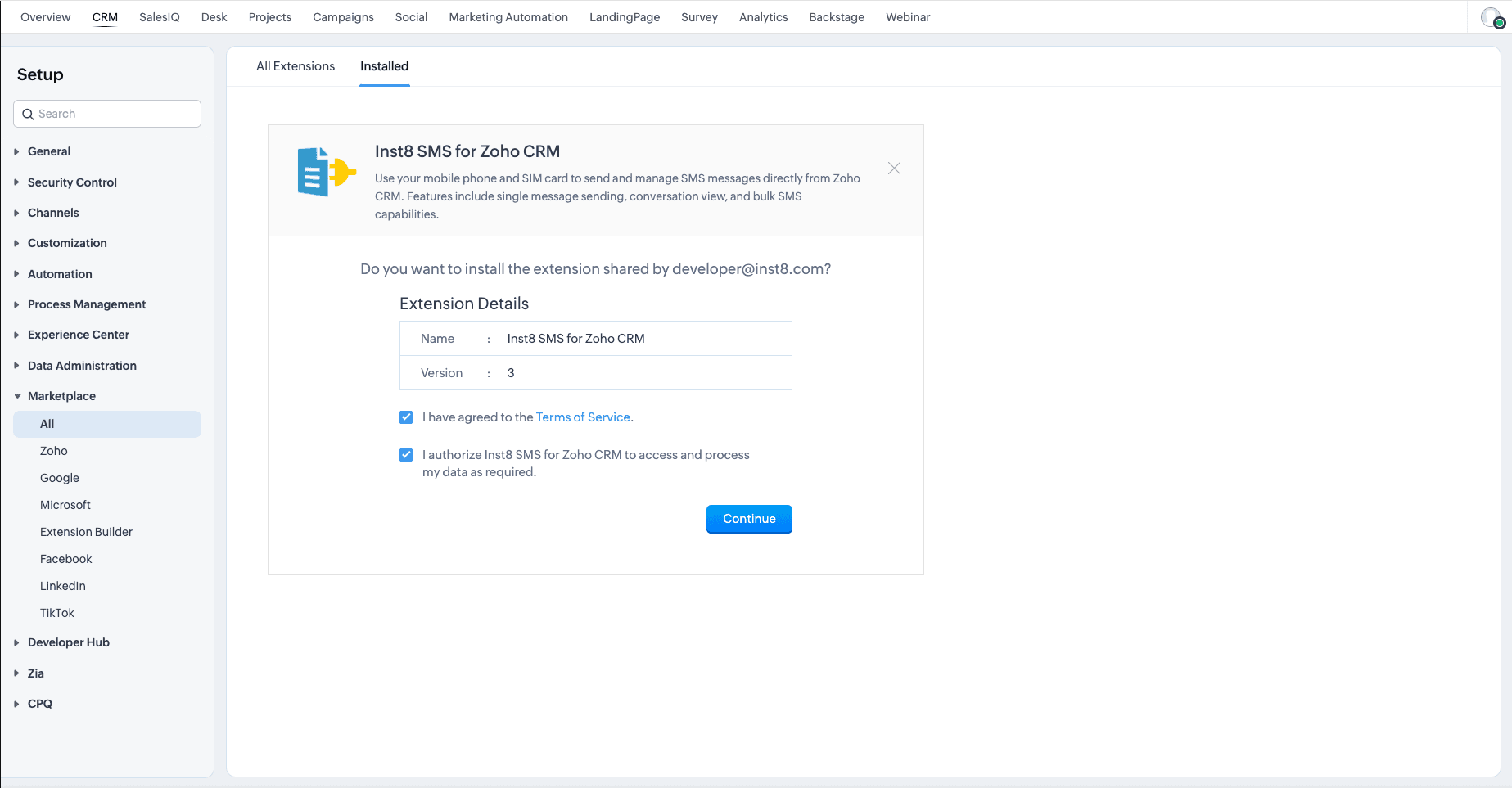Open the CRM top navigation item
The width and height of the screenshot is (1512, 788).
coord(105,17)
